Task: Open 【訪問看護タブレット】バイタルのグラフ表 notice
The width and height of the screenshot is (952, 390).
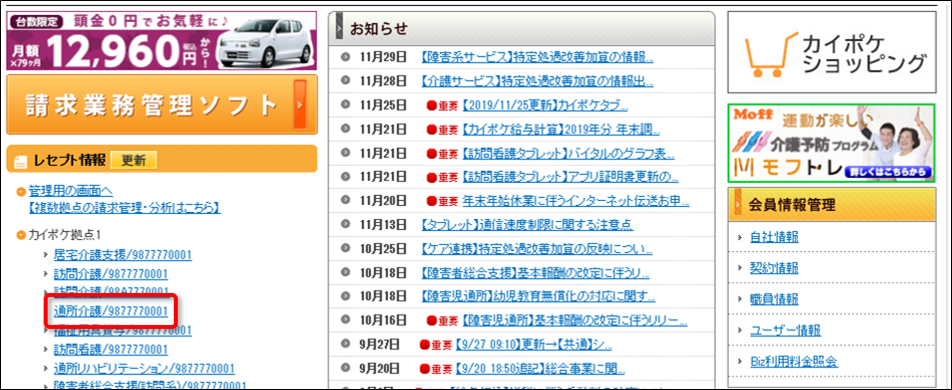Action: 569,153
